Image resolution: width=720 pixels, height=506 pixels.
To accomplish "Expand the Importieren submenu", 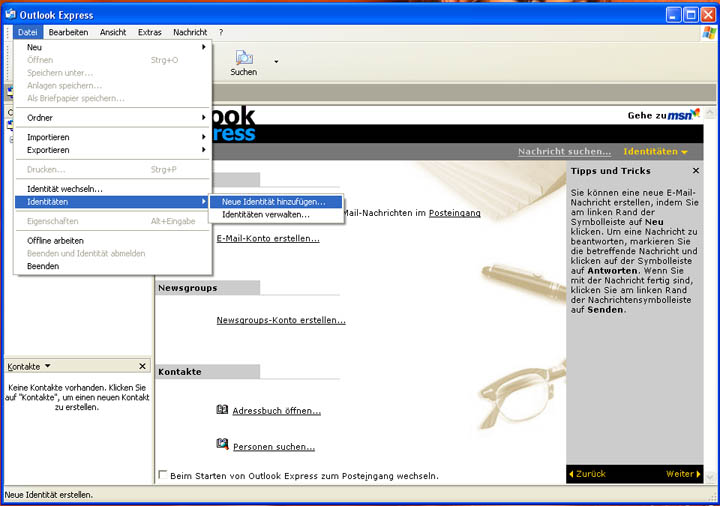I will pos(112,137).
